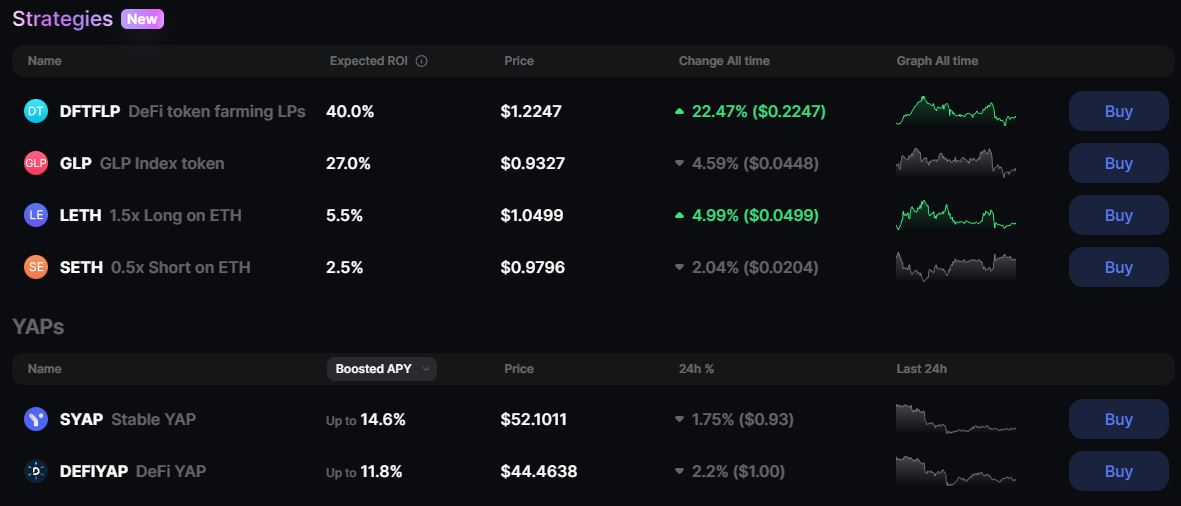
Task: Click the LETH token icon
Action: 36,215
